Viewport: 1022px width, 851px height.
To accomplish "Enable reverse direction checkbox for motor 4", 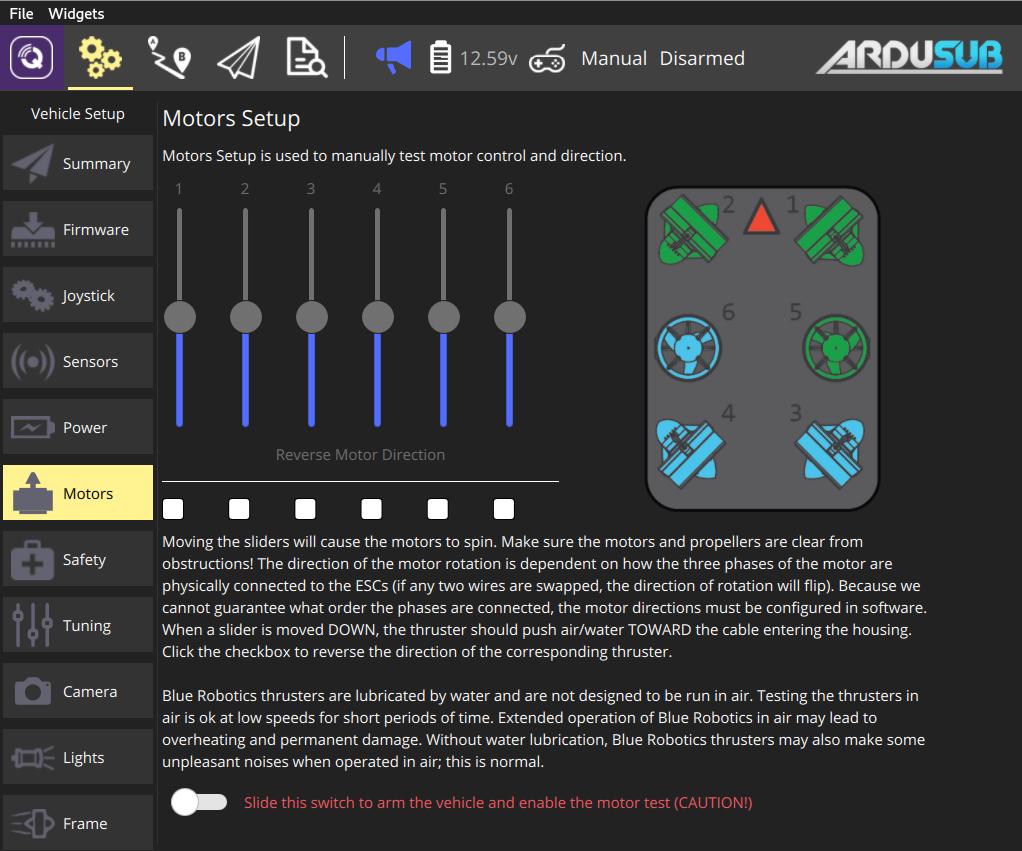I will coord(372,509).
